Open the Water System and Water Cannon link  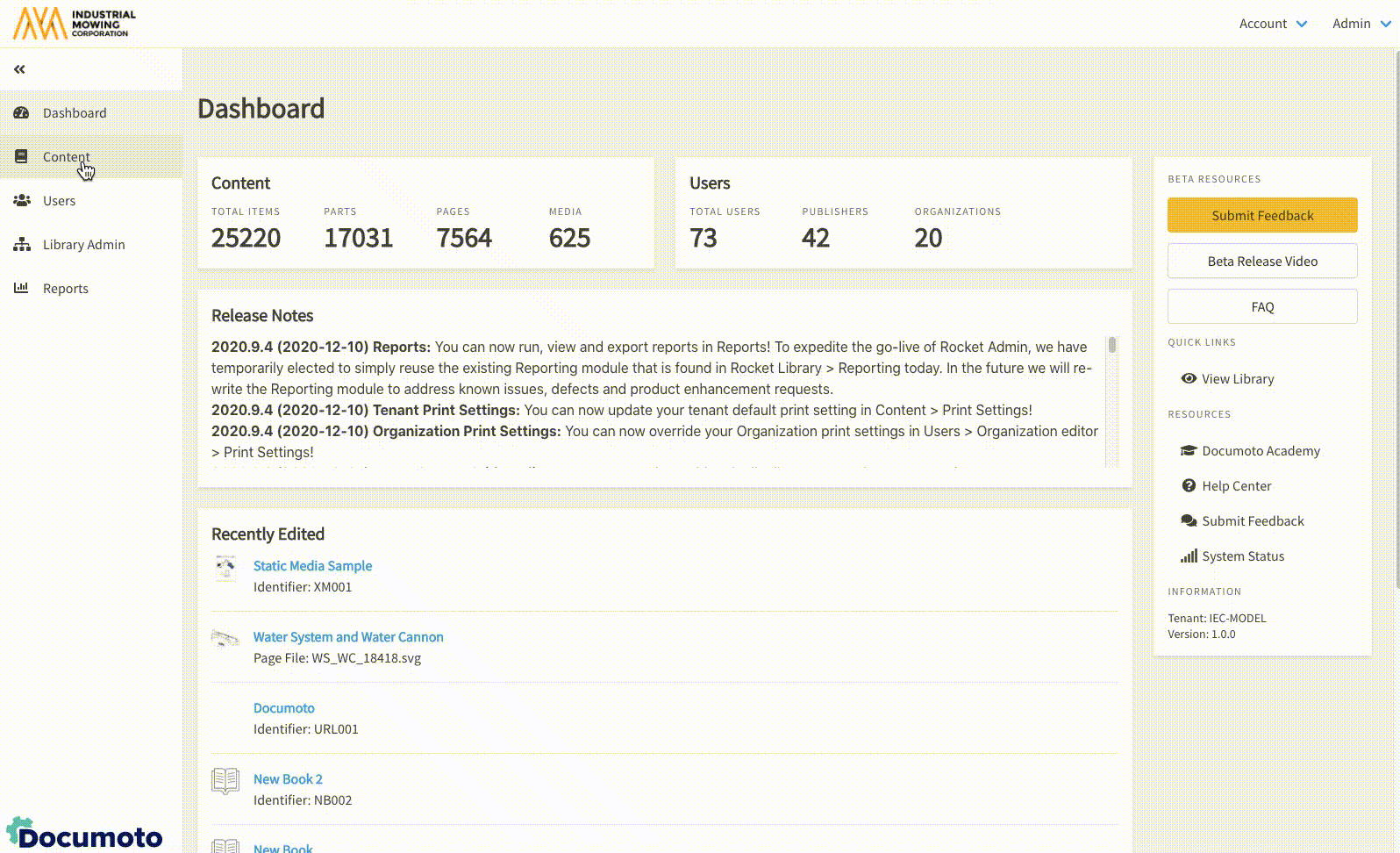(x=348, y=636)
